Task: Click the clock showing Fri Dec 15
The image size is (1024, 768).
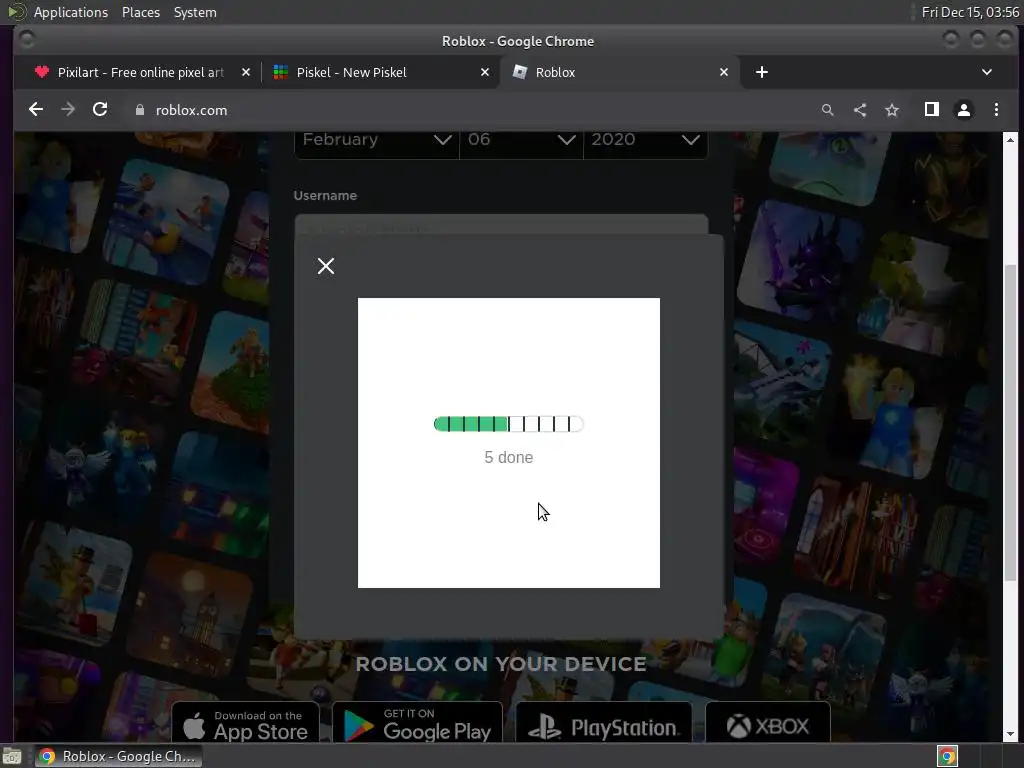Action: 970,12
